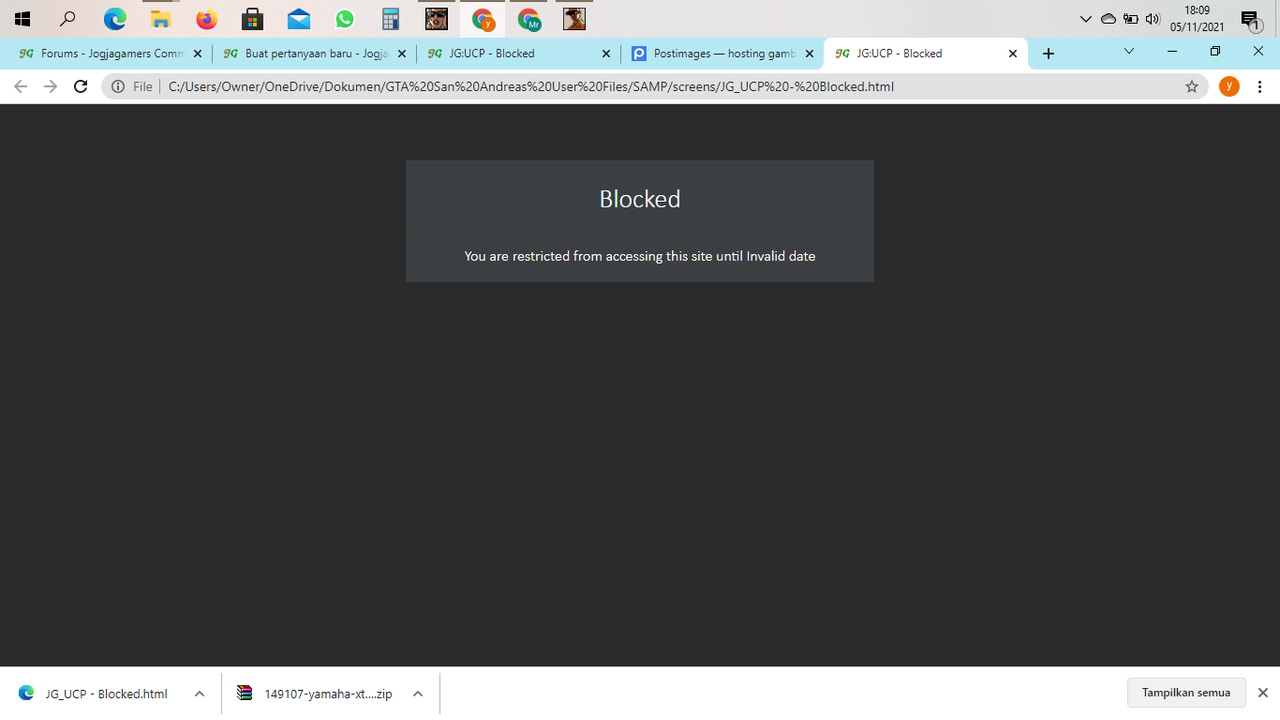Close the active JG:UCP - Blocked tab
The image size is (1280, 720).
(1013, 54)
